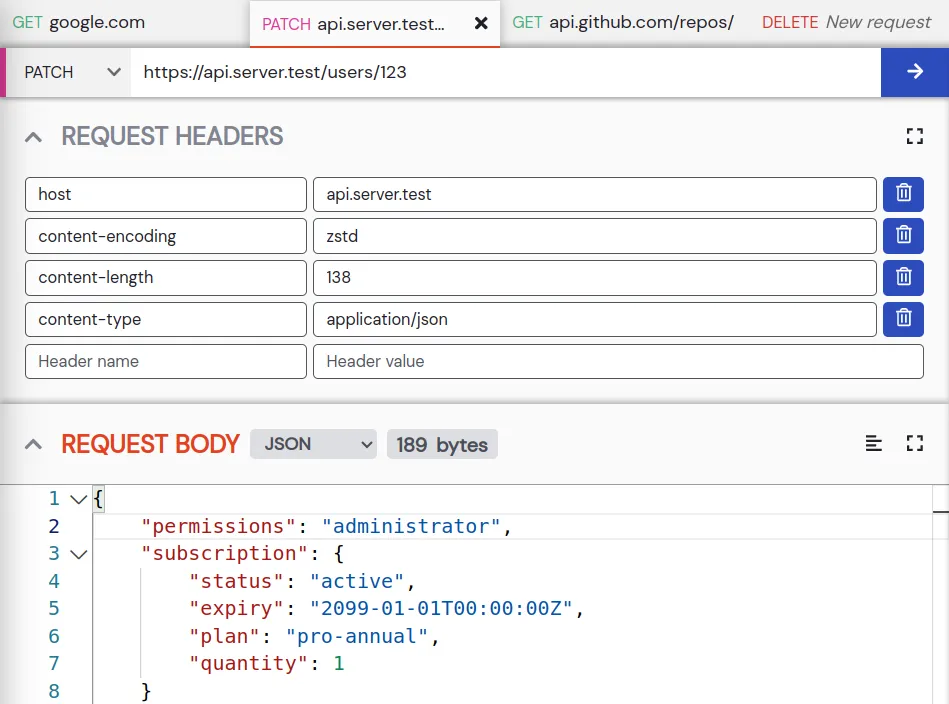
Task: Open the JSON body format dropdown
Action: tap(313, 444)
